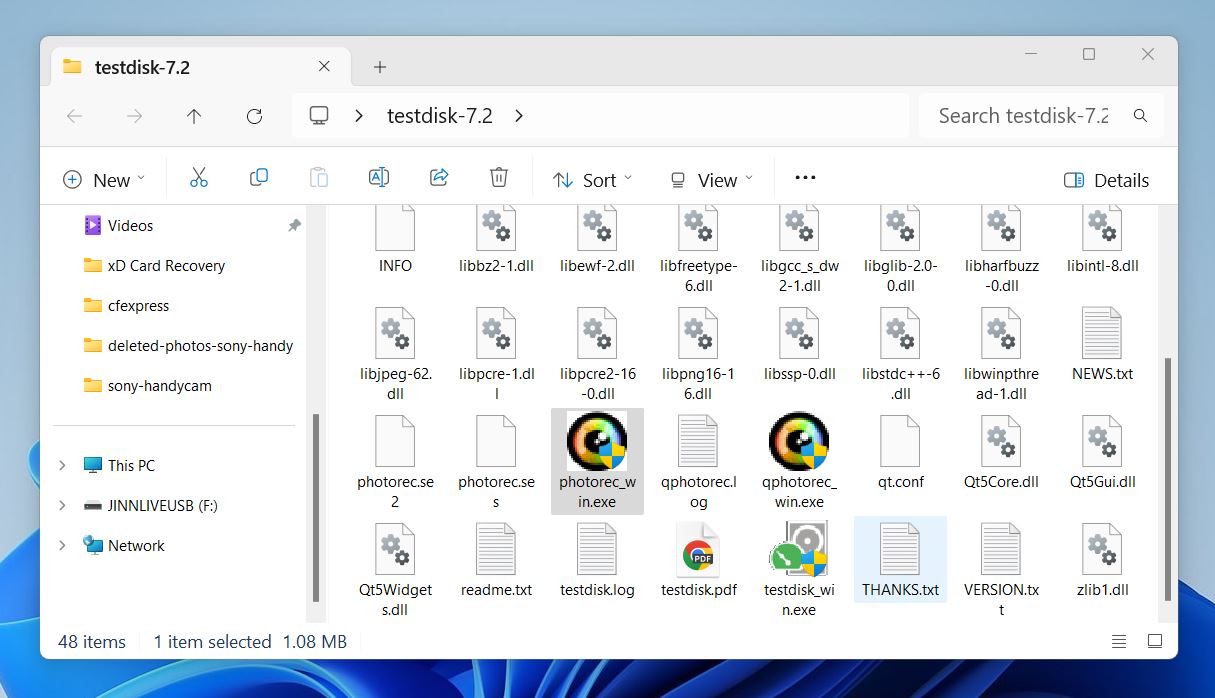
Task: Close the testdisk-7.2 tab
Action: point(324,67)
